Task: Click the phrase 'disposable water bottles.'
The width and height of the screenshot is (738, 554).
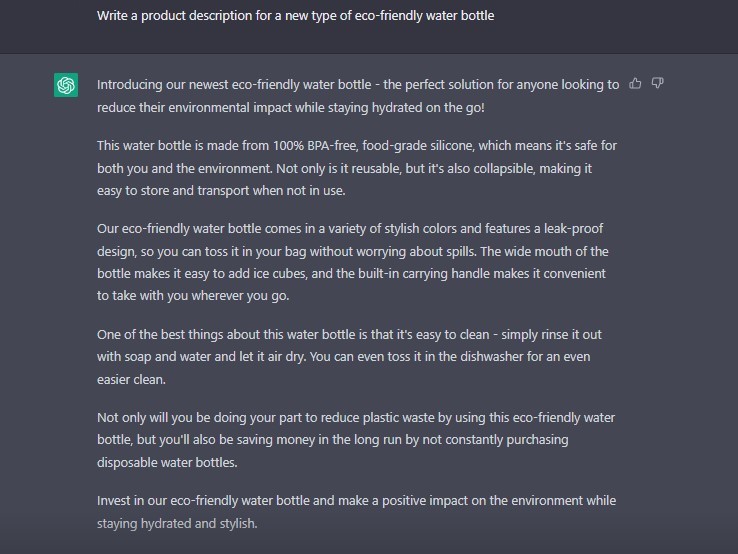Action: 167,462
